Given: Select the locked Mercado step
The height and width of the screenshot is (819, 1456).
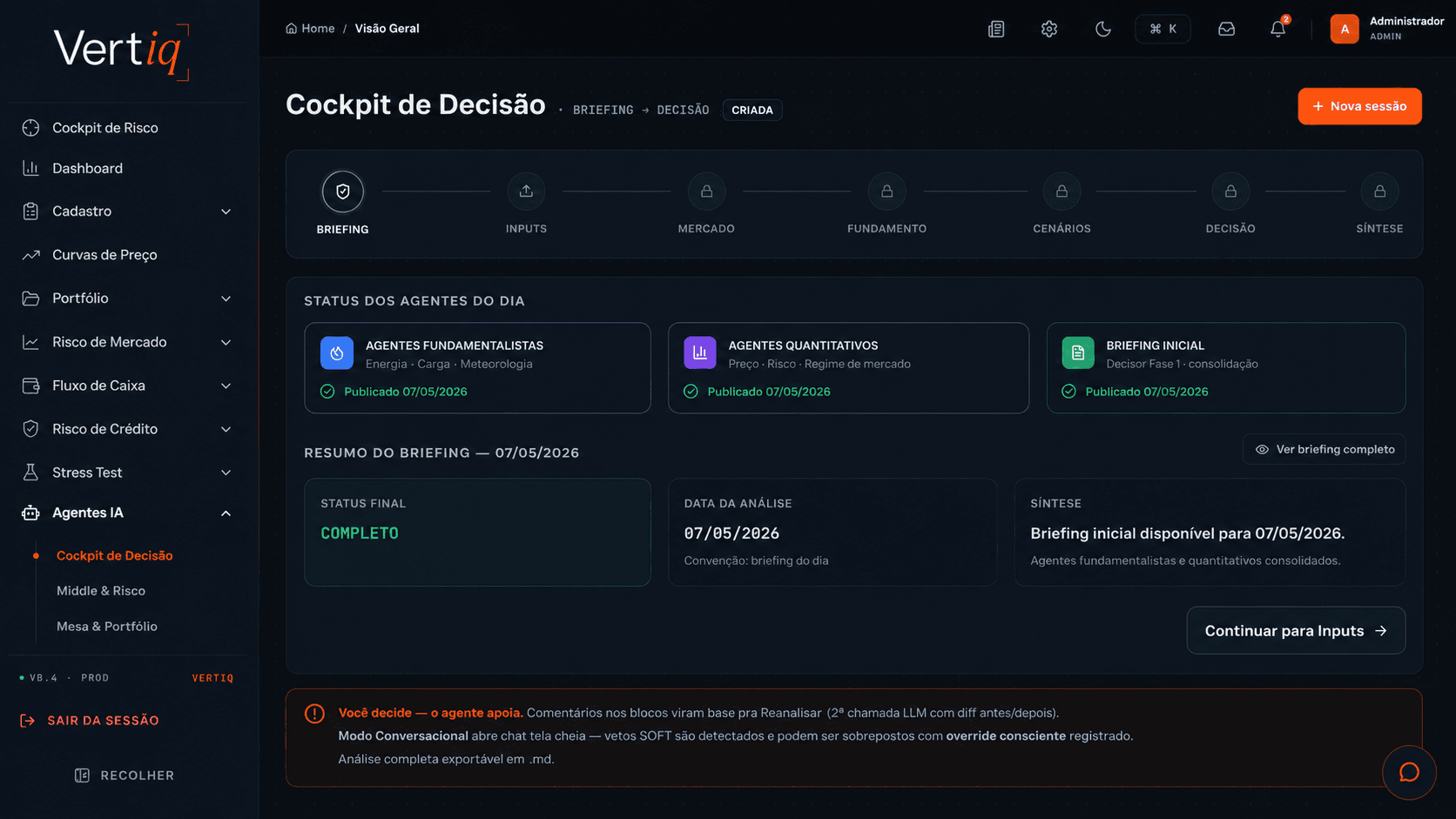Looking at the screenshot, I should [x=706, y=191].
